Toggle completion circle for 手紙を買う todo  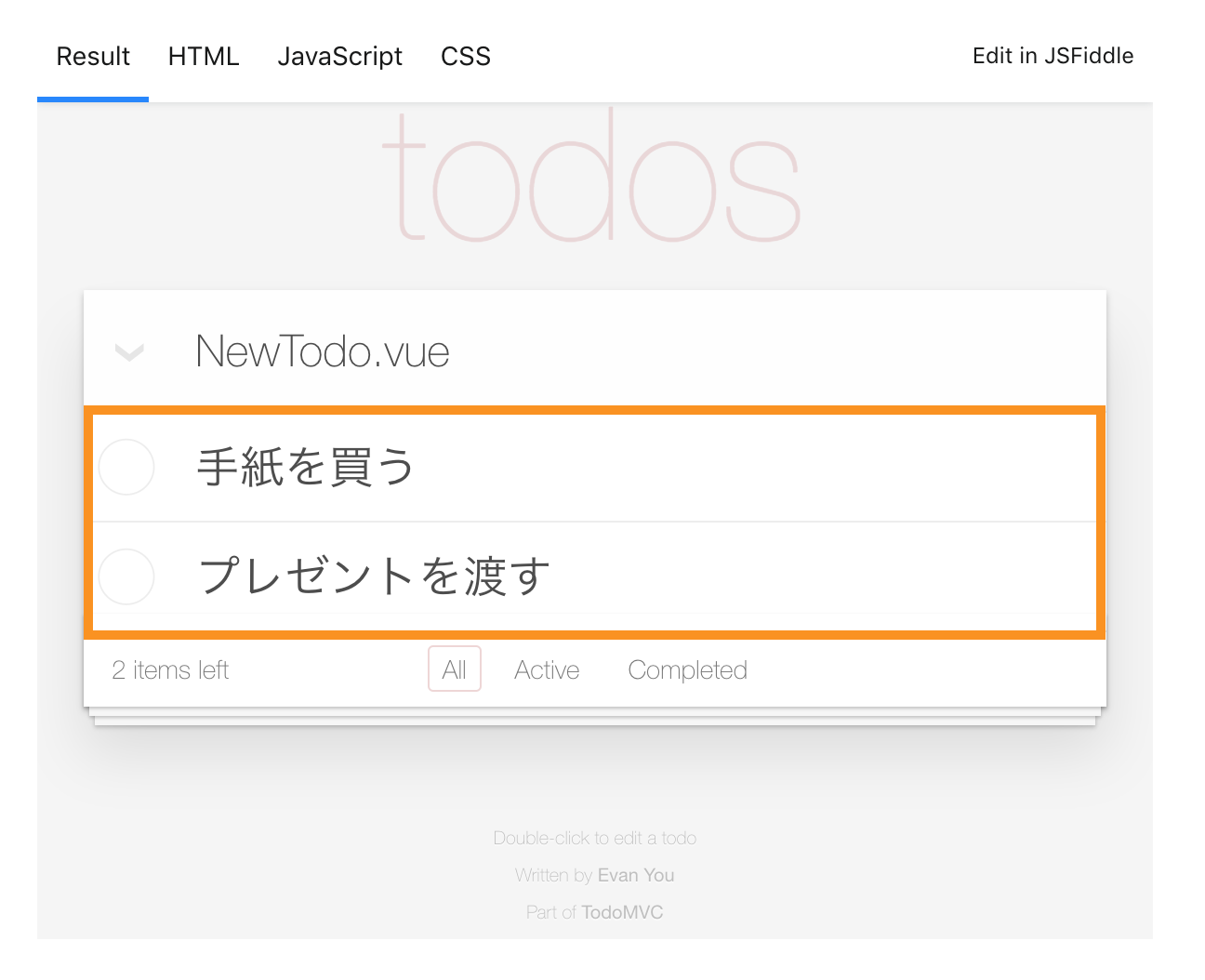(126, 468)
